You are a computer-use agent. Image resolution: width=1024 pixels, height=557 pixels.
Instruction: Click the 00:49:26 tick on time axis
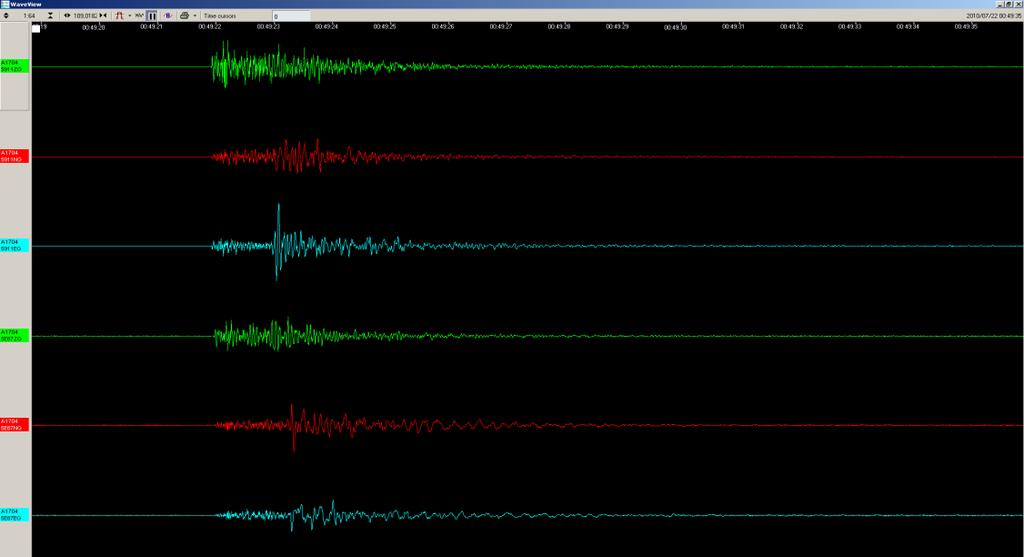point(443,27)
